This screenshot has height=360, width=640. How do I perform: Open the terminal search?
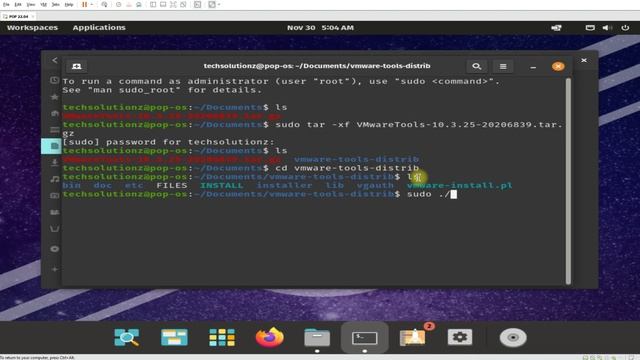click(x=476, y=66)
